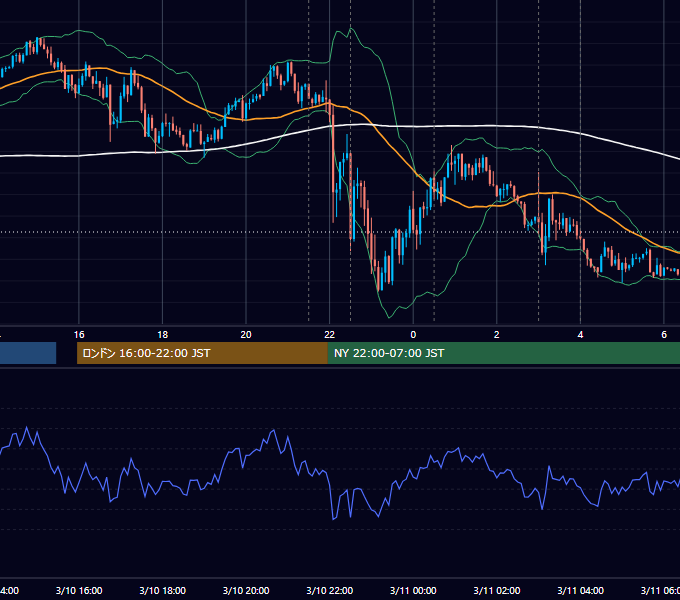Click the 2 hour label on the price chart axis
680x600 pixels.
click(497, 335)
